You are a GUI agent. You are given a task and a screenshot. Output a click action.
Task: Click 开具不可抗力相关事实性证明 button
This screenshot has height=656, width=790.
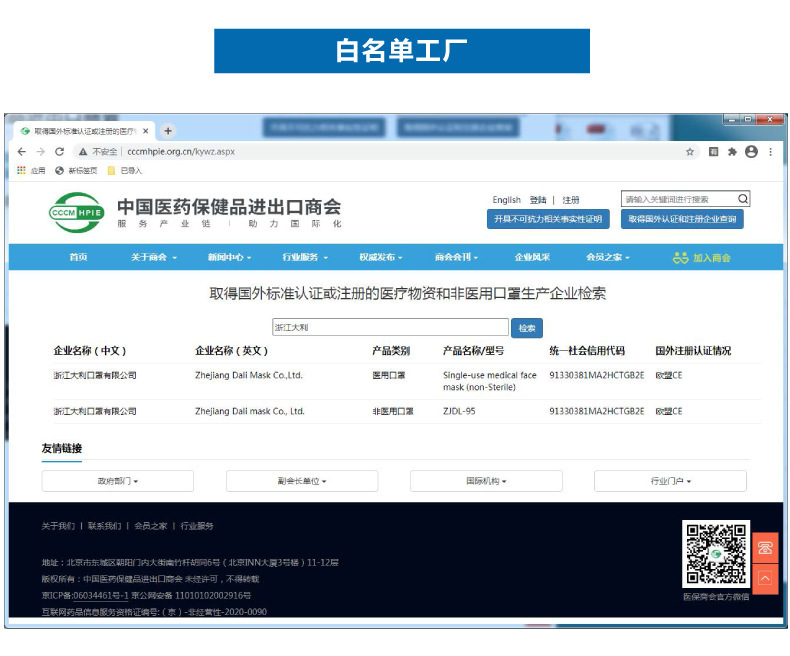coord(548,219)
